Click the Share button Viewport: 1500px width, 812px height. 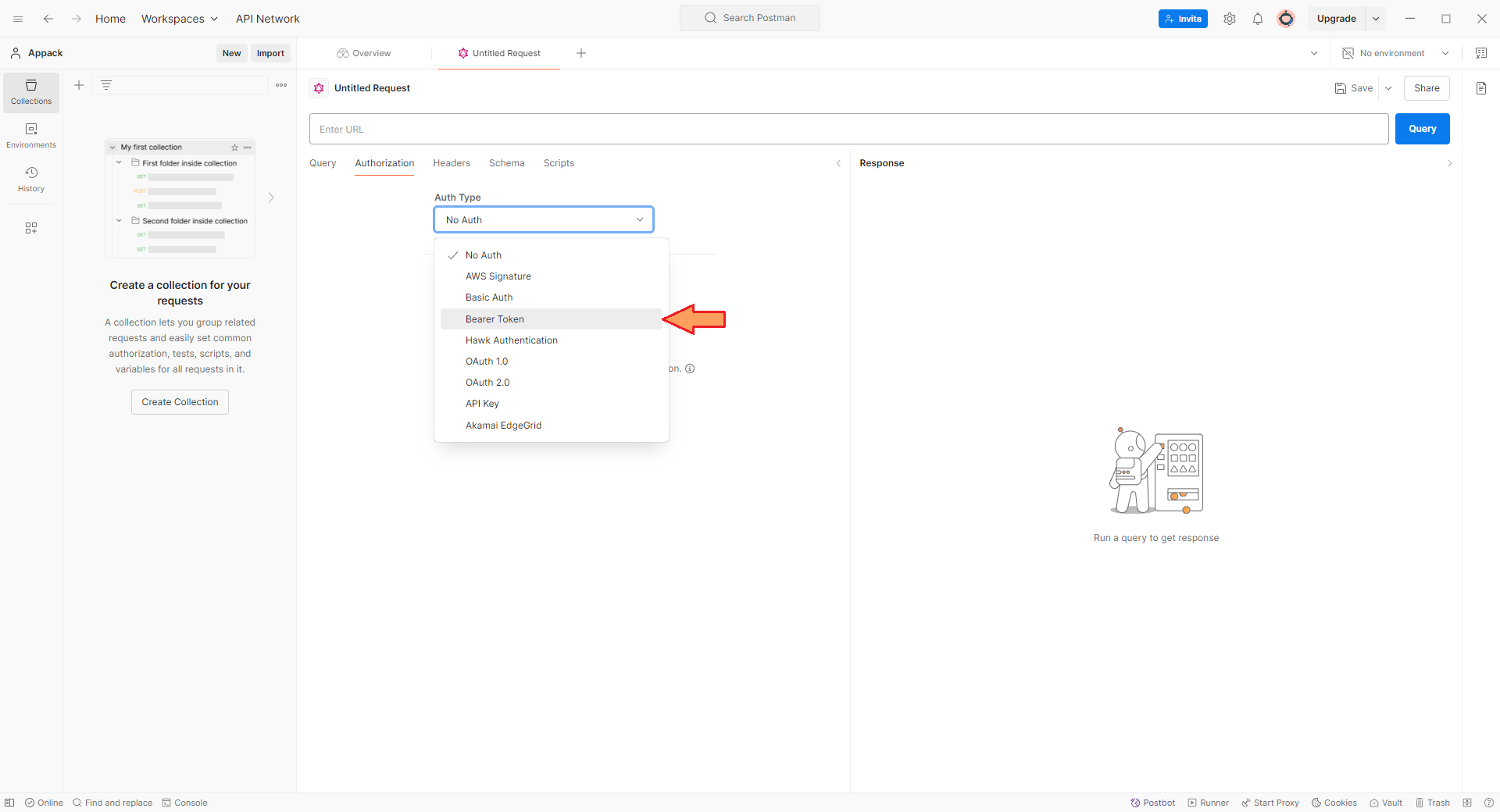click(x=1427, y=88)
